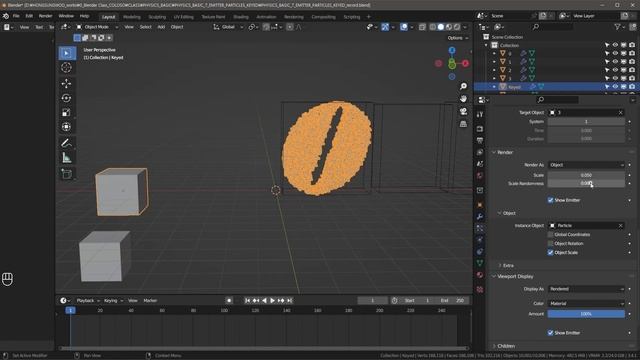Click the Scale value field

point(586,175)
